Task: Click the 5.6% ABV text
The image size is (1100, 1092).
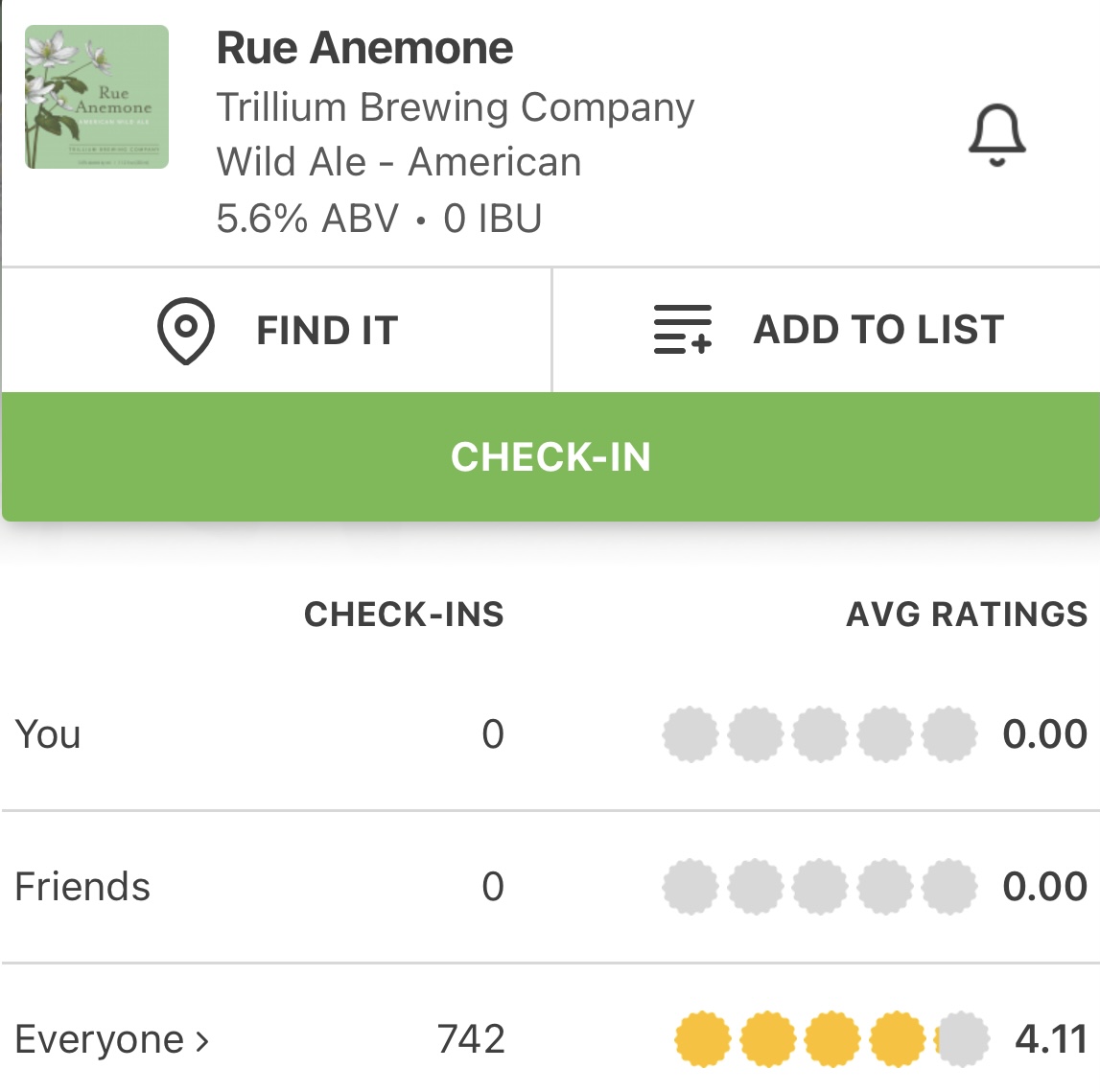Action: tap(307, 219)
